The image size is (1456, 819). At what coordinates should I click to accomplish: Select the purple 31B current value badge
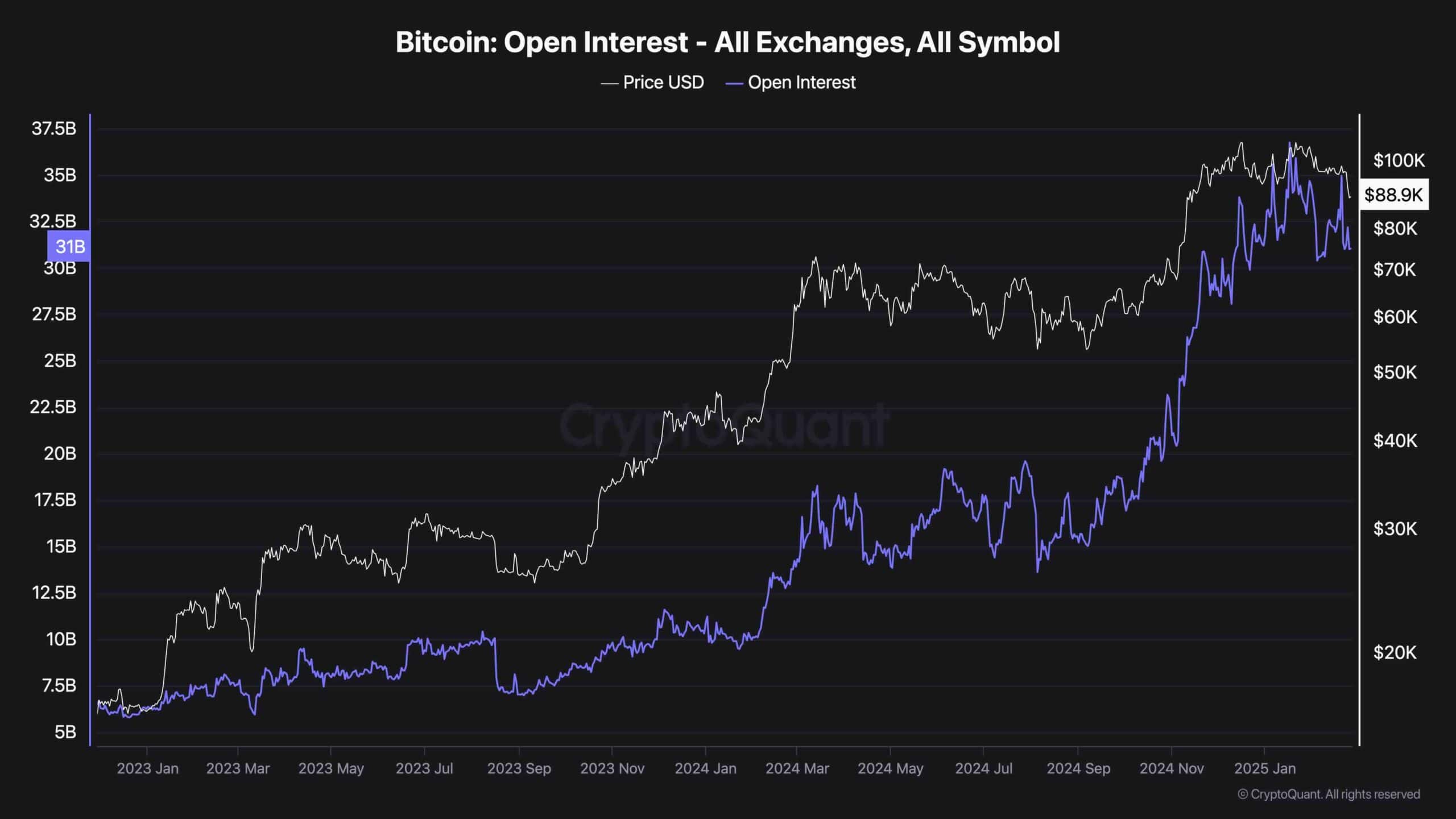pos(69,246)
